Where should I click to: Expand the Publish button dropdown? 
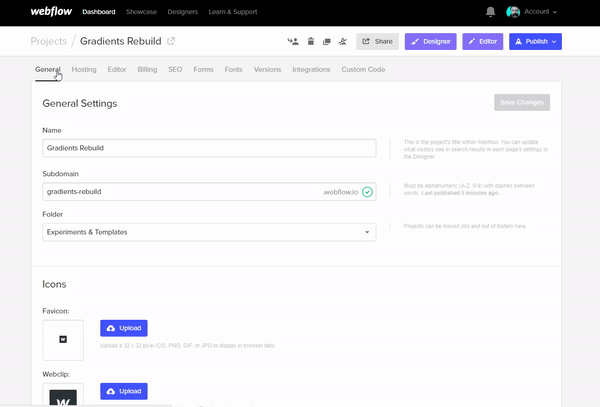click(554, 41)
